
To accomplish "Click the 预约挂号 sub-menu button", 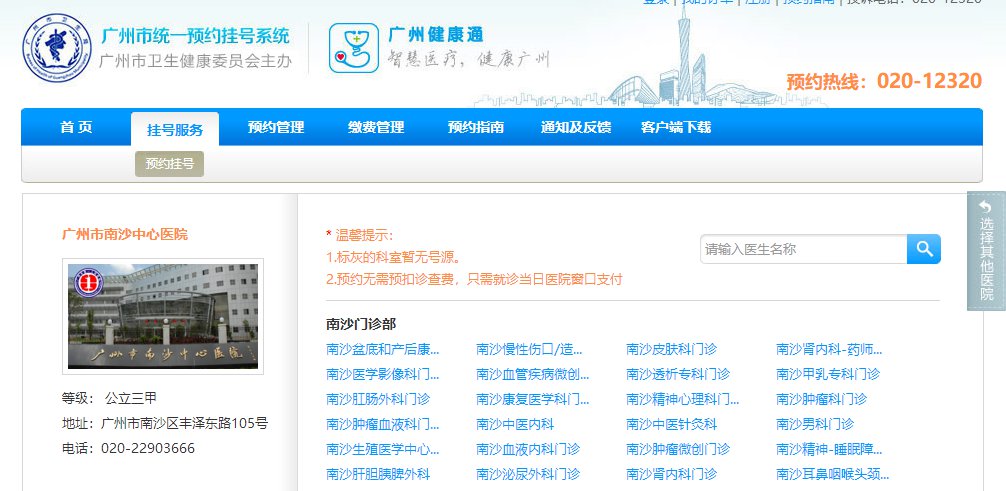I will coord(169,164).
